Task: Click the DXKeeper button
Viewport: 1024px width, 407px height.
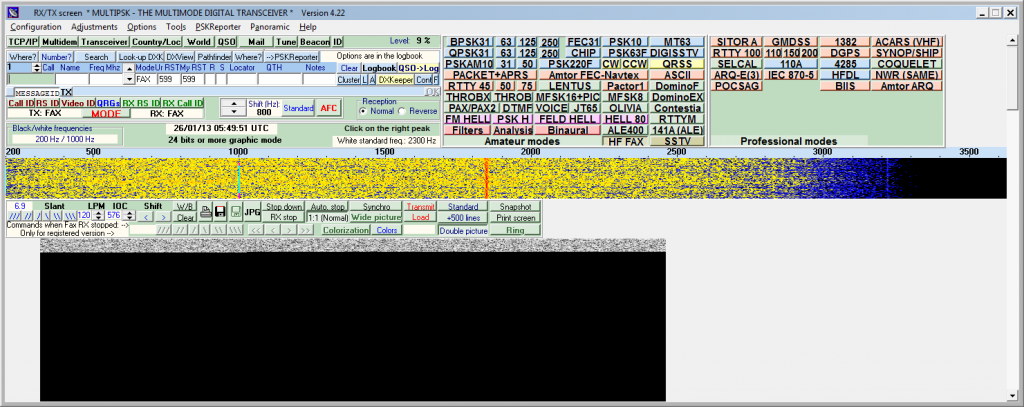Action: click(x=395, y=79)
